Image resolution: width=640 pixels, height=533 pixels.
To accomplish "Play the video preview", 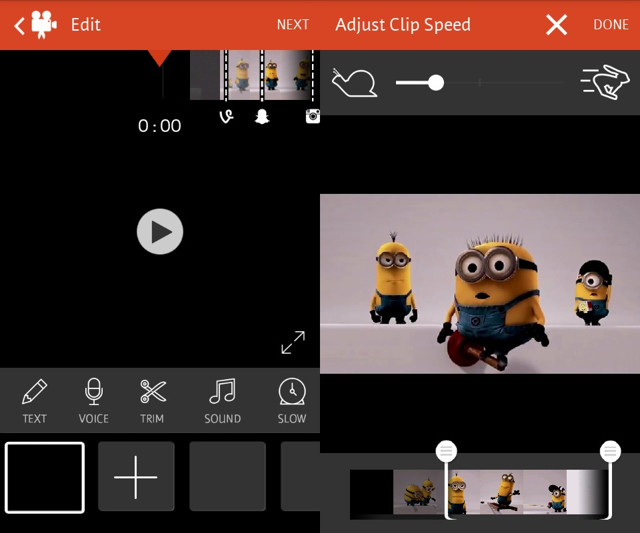I will coord(160,232).
